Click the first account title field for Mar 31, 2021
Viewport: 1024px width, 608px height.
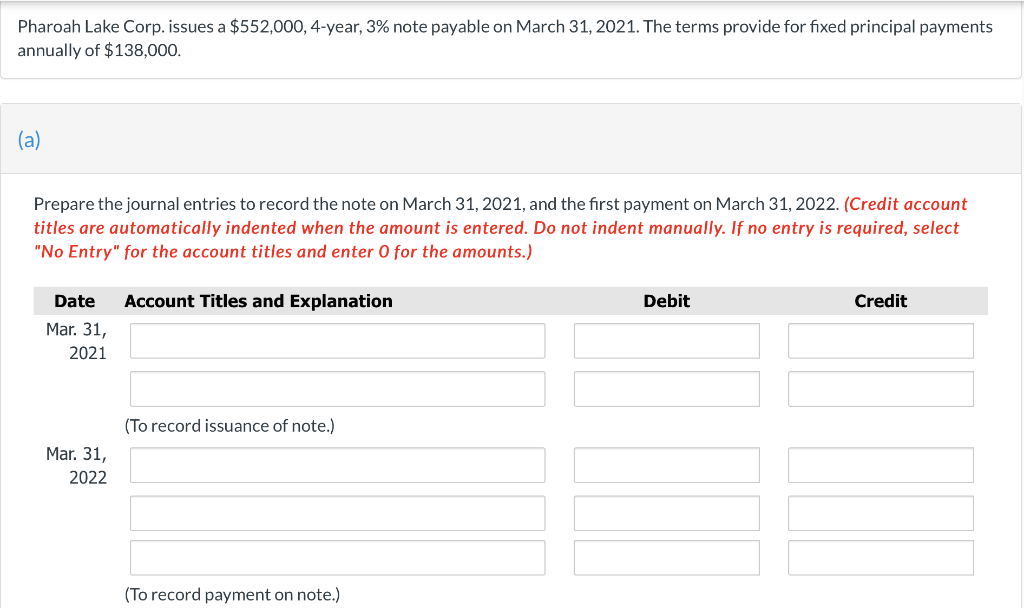pyautogui.click(x=336, y=340)
